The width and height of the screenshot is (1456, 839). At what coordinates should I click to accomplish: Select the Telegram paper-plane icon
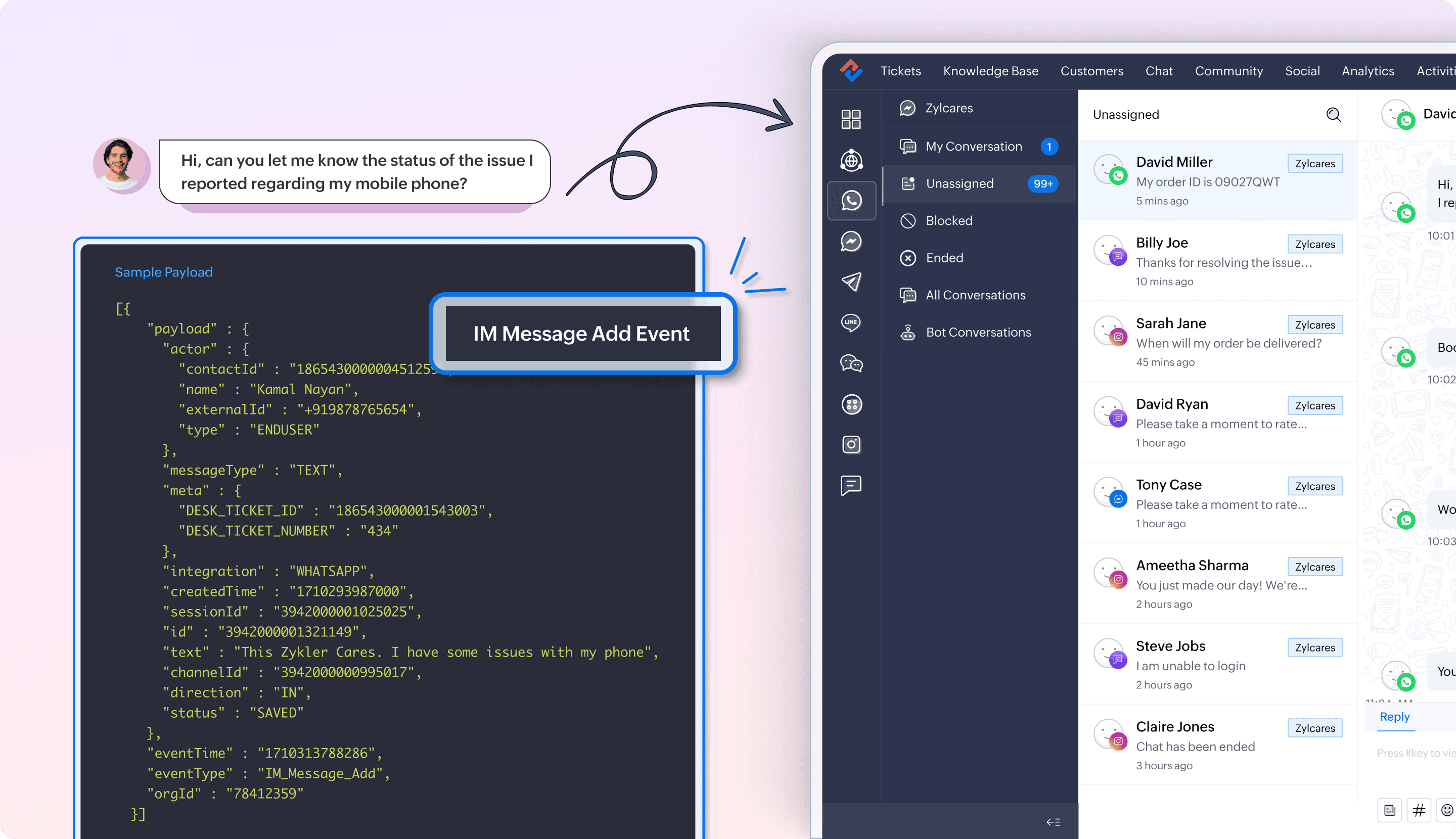pos(851,281)
